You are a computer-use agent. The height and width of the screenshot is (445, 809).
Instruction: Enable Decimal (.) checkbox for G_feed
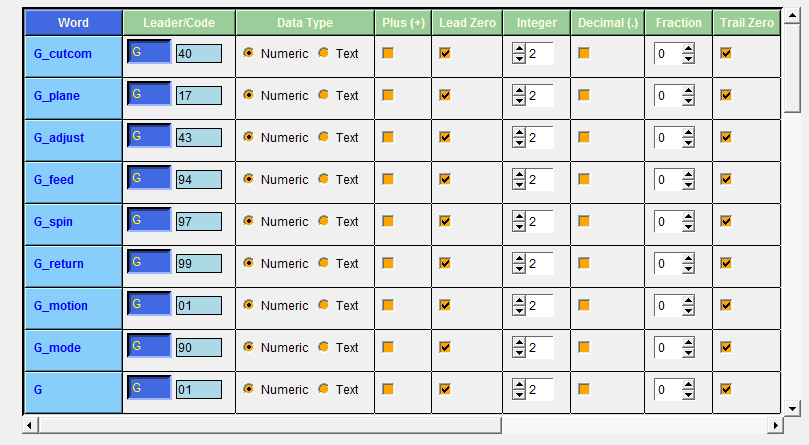tap(584, 179)
